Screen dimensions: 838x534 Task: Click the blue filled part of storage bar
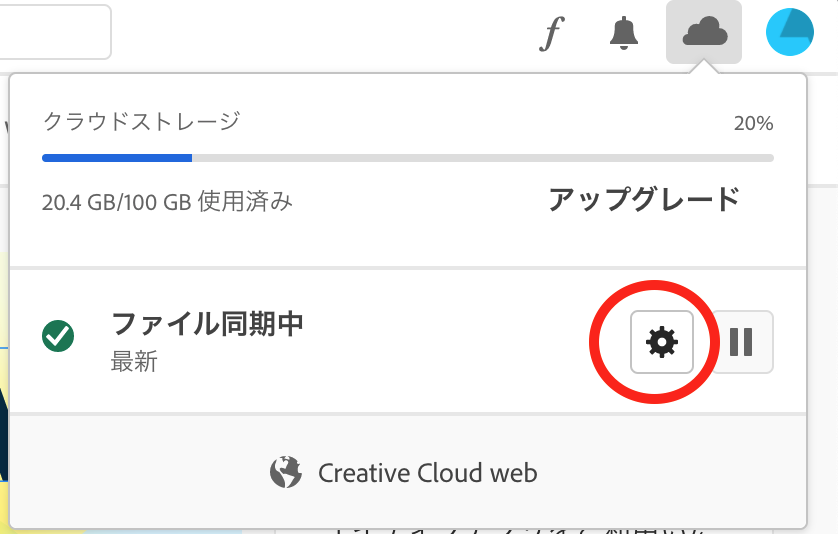click(x=117, y=158)
